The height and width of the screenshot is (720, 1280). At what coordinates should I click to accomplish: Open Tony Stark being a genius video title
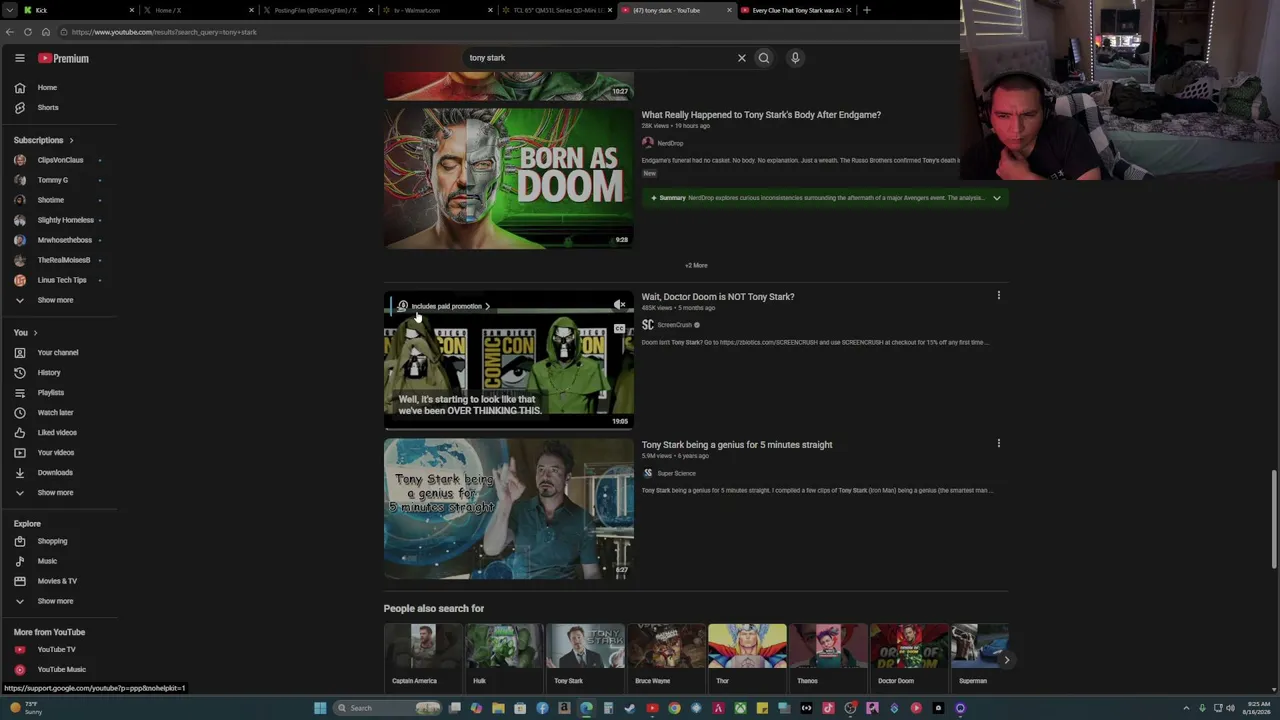point(737,445)
